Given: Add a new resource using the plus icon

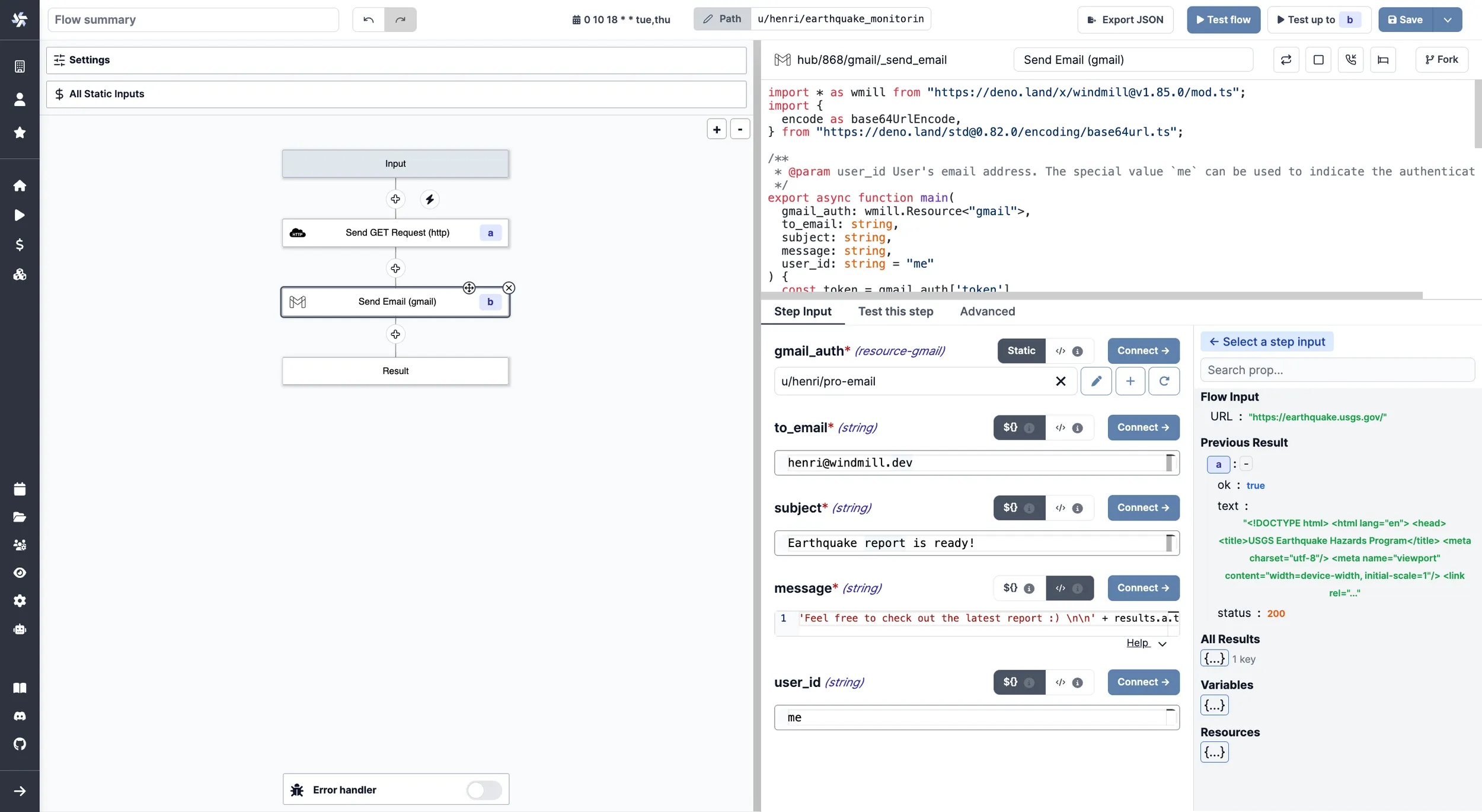Looking at the screenshot, I should click(x=1131, y=381).
